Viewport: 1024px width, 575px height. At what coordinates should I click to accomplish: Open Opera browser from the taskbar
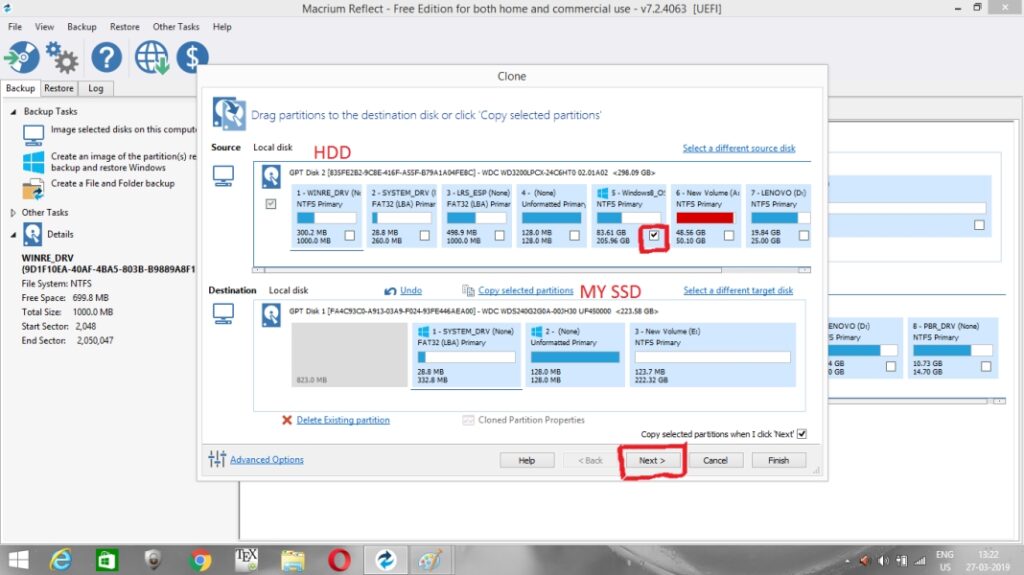[339, 560]
